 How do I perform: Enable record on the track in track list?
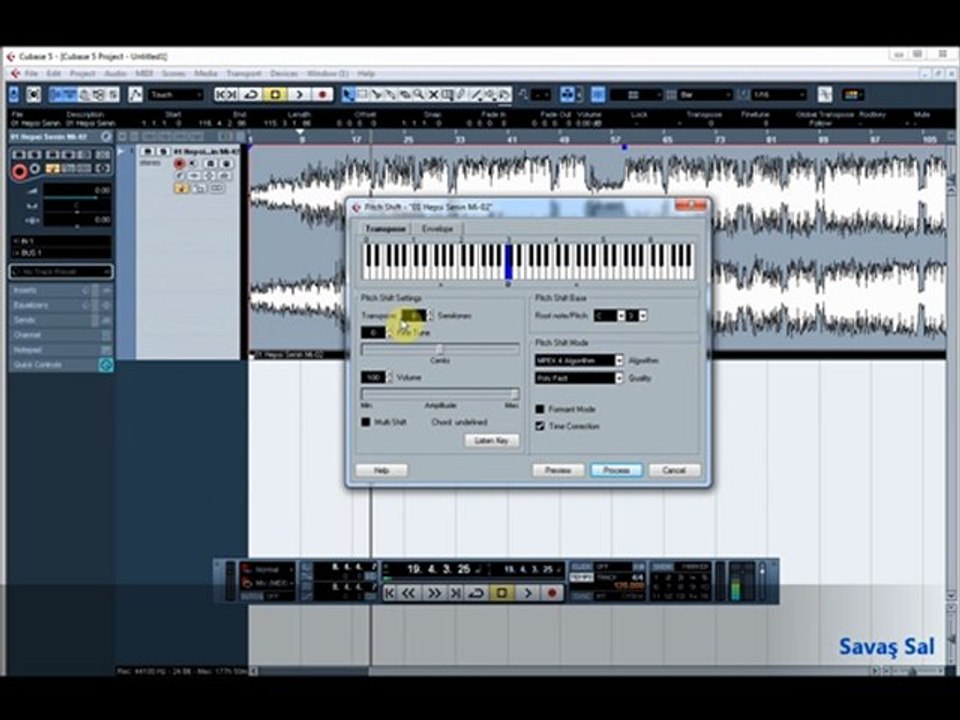pos(179,163)
